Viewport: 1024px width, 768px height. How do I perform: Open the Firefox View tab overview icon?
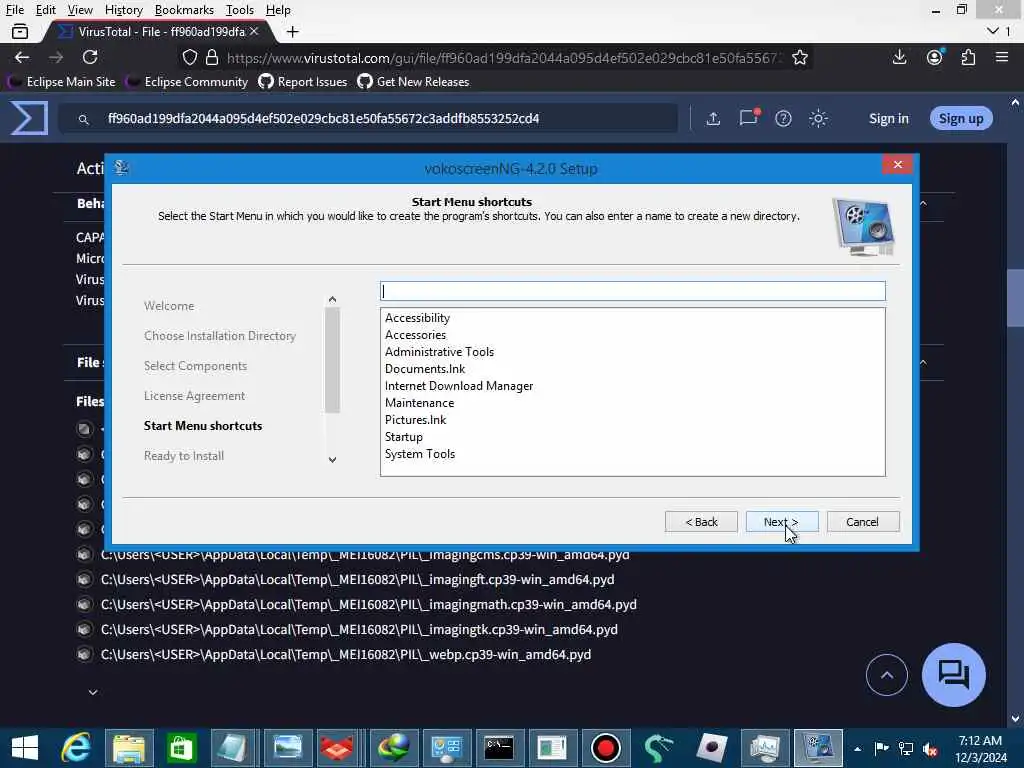coord(20,31)
